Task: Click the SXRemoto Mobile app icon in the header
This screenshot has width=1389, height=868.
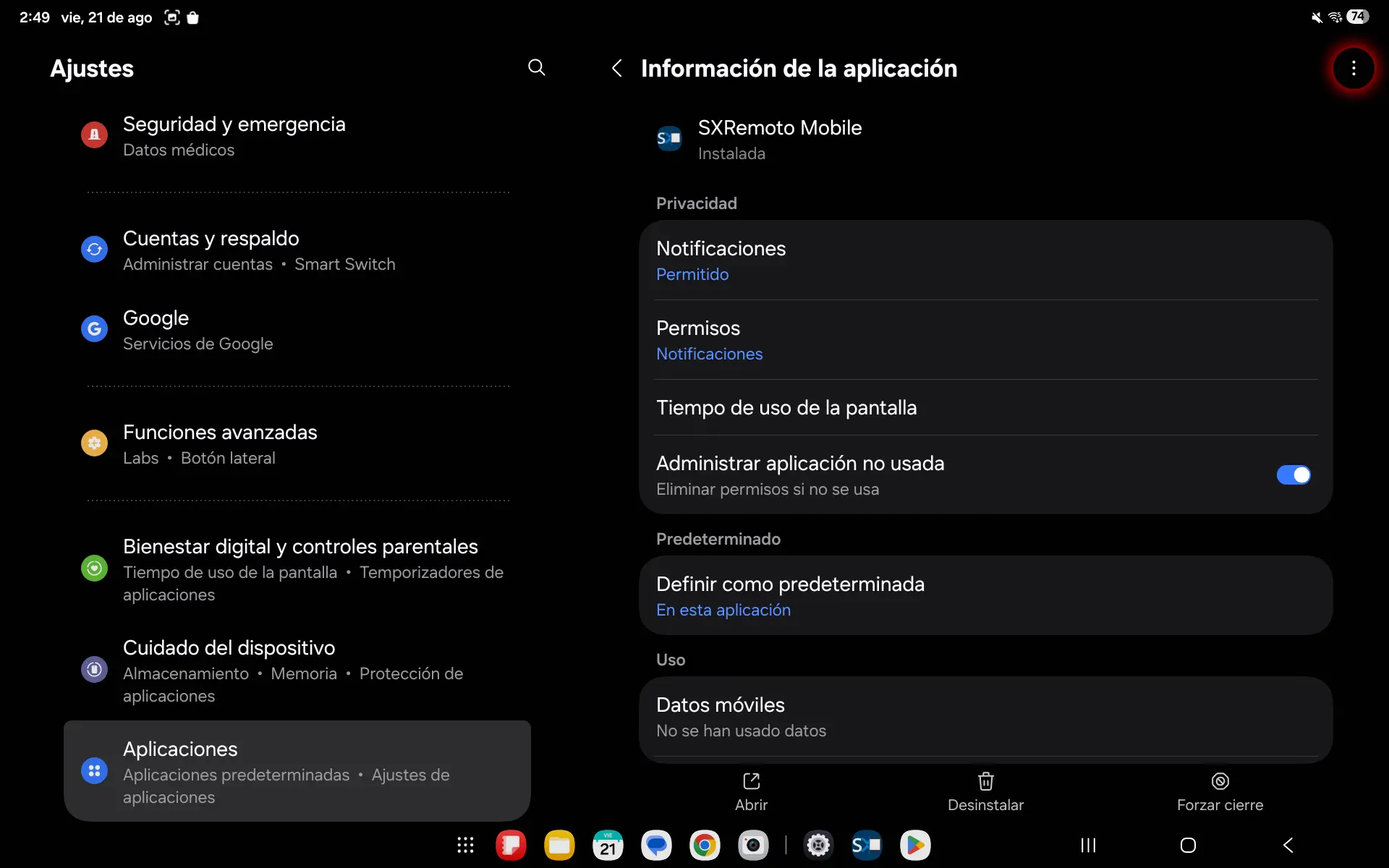Action: coord(668,138)
